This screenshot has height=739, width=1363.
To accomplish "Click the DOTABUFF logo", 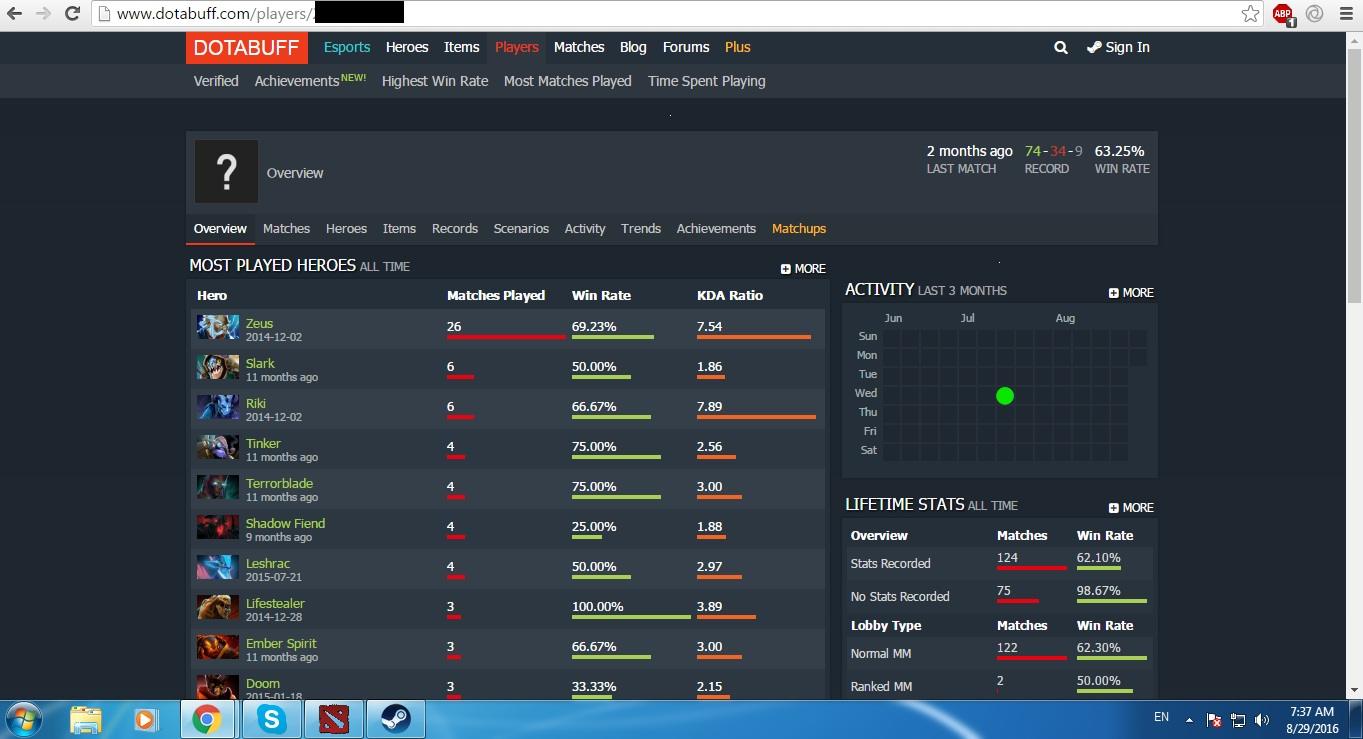I will coord(247,47).
